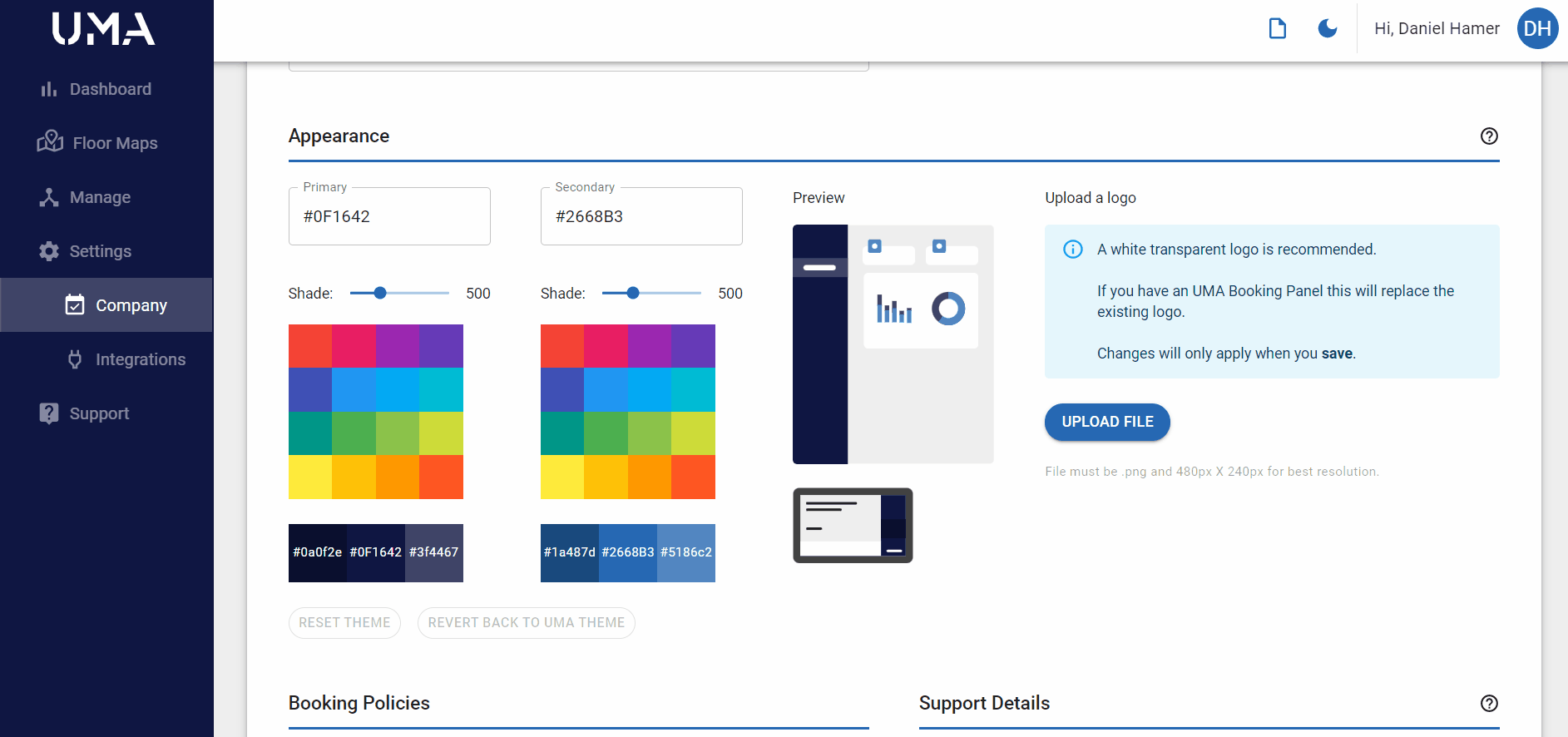Screen dimensions: 1568x737
Task: Choose the #5186c2 secondary shade swatch
Action: [x=686, y=553]
